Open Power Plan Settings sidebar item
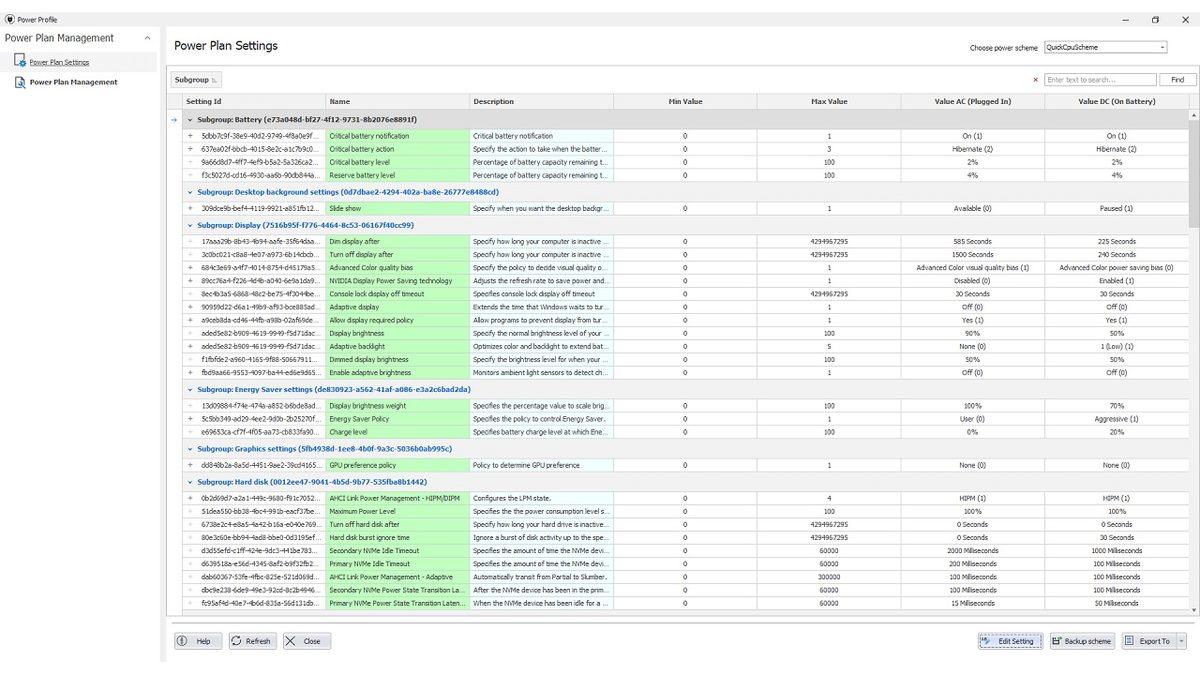 pos(59,62)
